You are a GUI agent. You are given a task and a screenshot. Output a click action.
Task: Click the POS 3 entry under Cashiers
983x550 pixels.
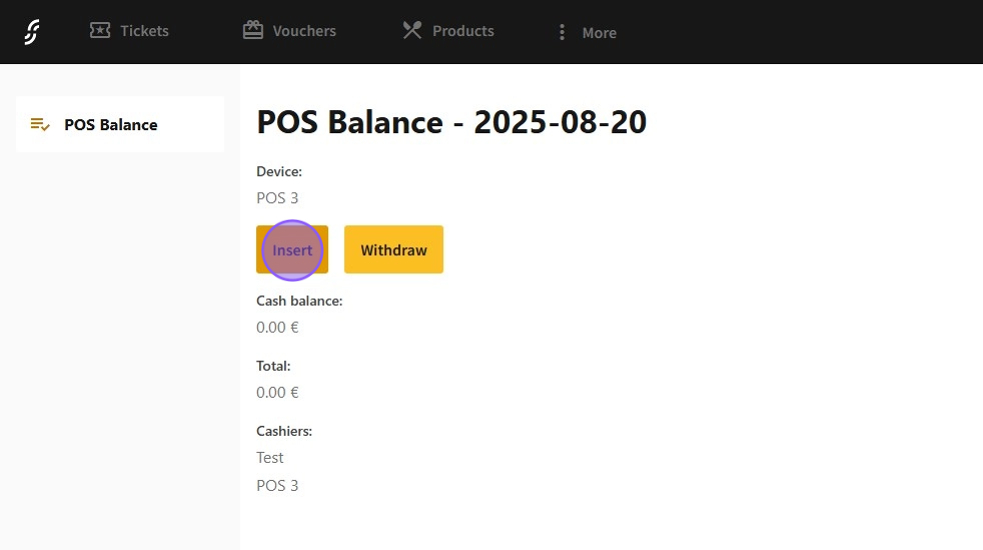tap(277, 486)
